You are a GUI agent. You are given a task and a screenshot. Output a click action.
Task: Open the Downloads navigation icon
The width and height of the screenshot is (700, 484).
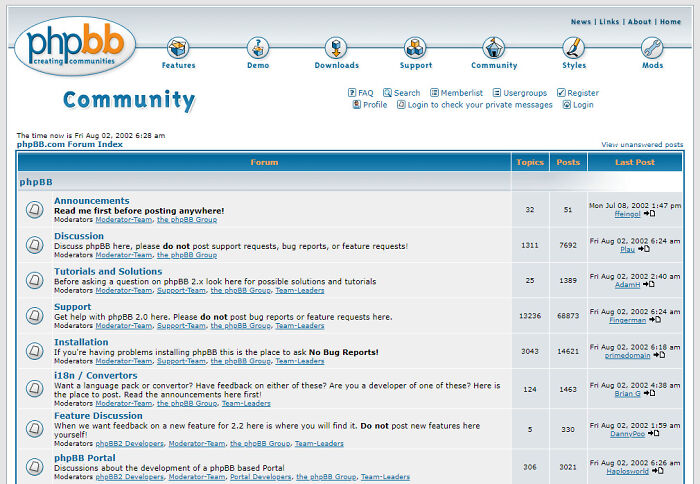click(x=336, y=48)
